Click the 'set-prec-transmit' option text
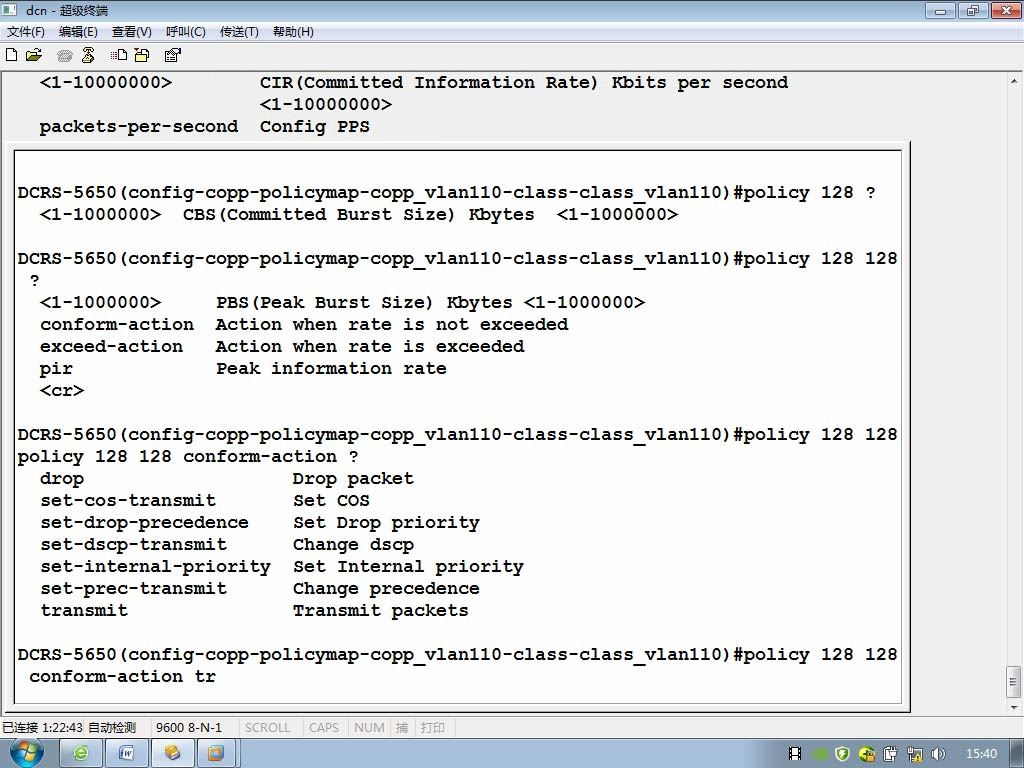This screenshot has width=1024, height=768. 133,588
